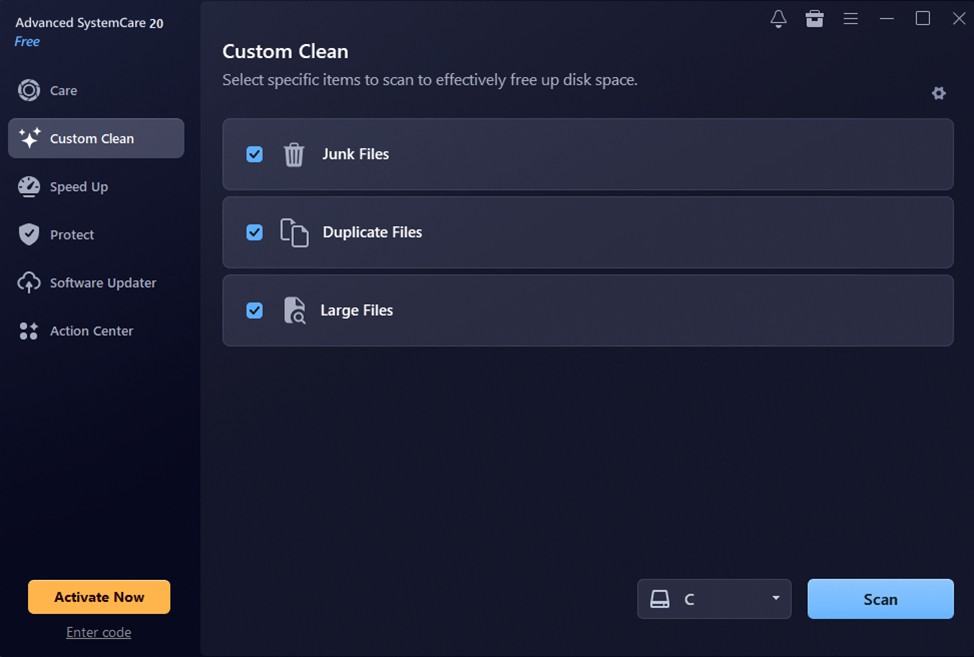Uncheck the Junk Files checkbox
The width and height of the screenshot is (974, 657).
(255, 154)
